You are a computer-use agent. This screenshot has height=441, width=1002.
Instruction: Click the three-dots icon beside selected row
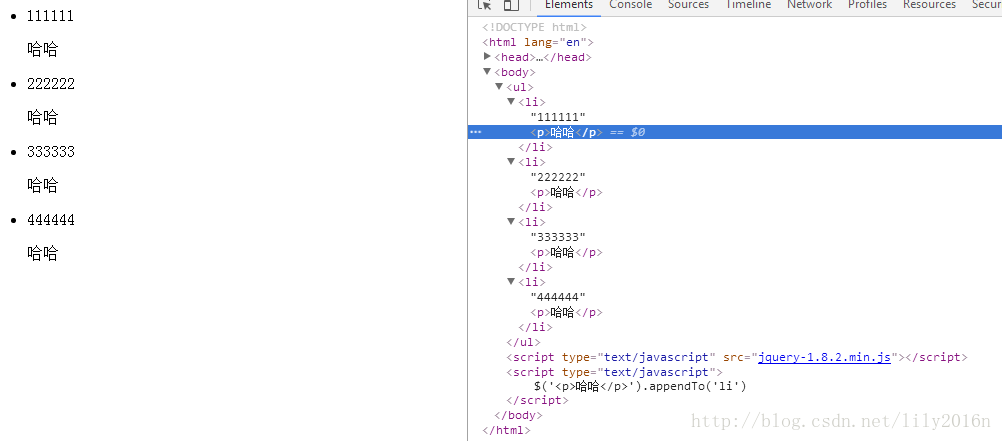pyautogui.click(x=475, y=132)
